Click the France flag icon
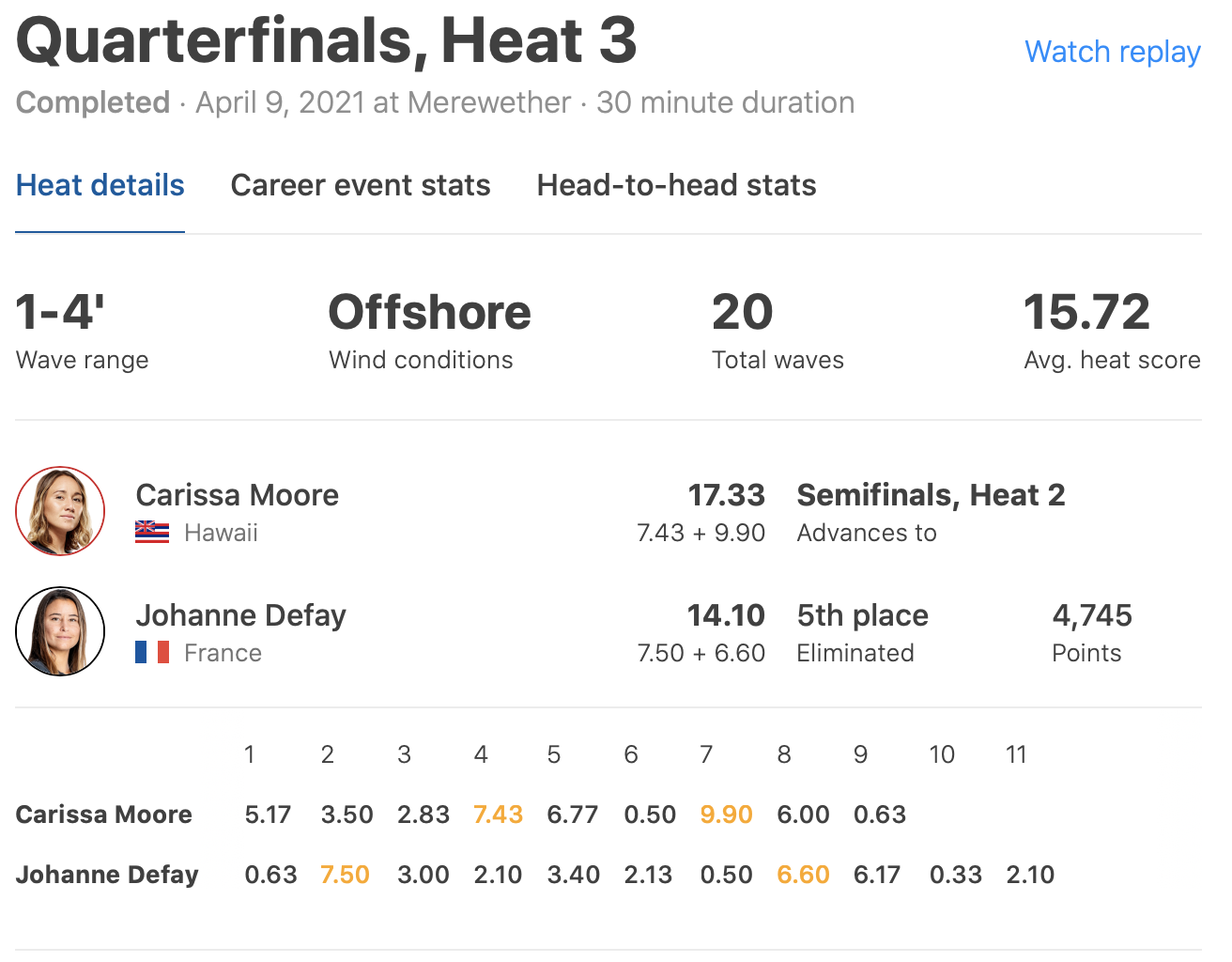 [152, 653]
